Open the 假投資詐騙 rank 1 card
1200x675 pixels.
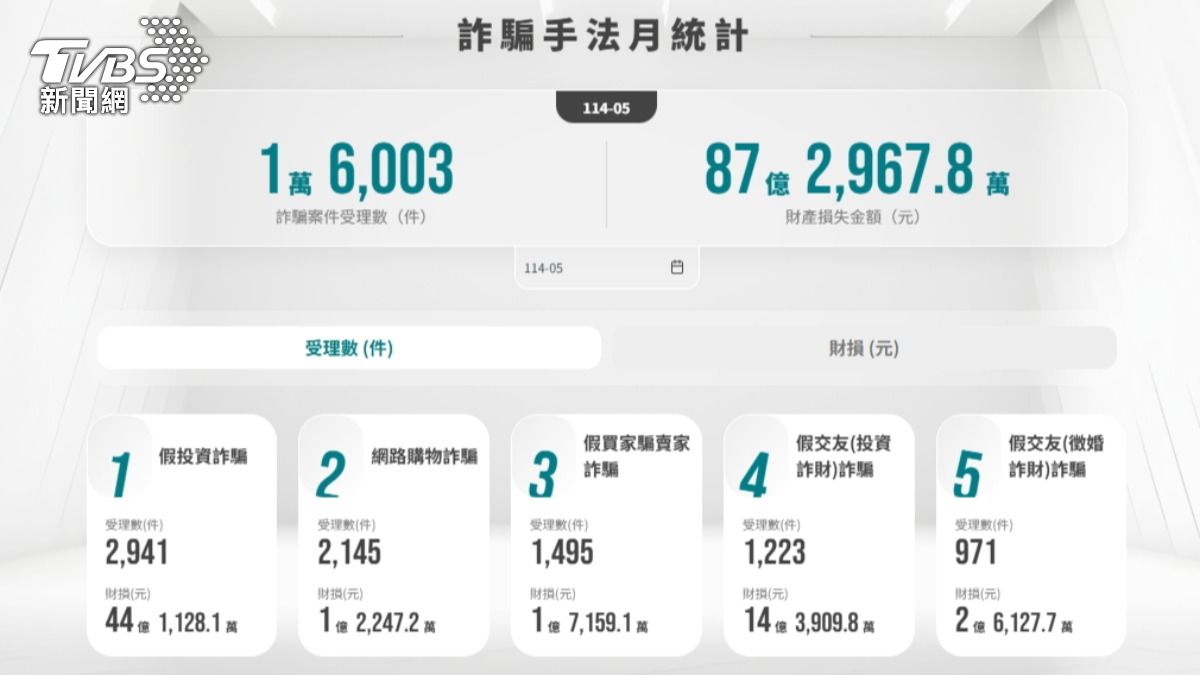pos(182,535)
